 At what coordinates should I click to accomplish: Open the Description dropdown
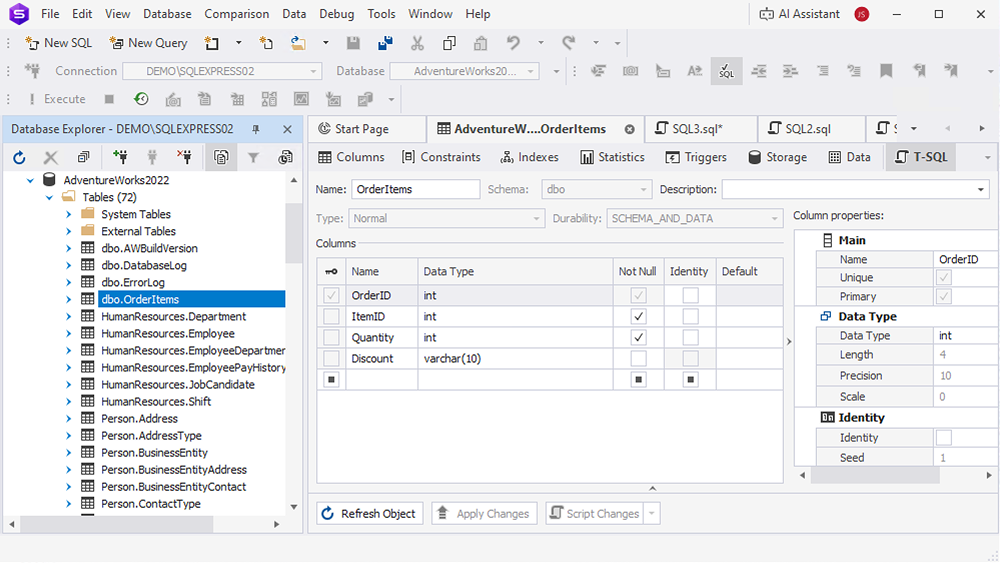tap(982, 190)
